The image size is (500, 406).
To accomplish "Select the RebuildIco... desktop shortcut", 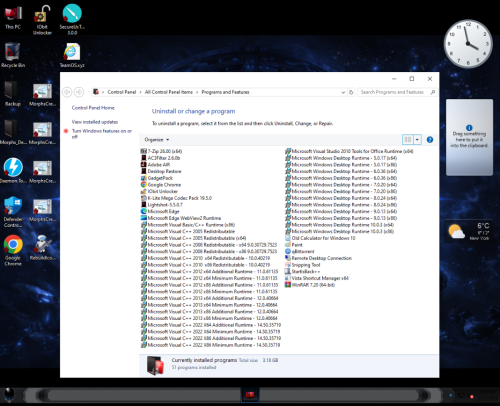I will (x=42, y=248).
